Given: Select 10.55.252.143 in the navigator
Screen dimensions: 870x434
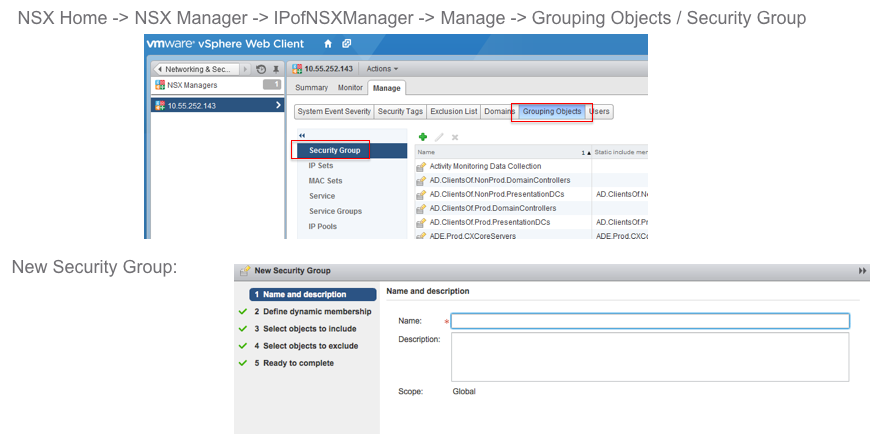Looking at the screenshot, I should point(218,105).
